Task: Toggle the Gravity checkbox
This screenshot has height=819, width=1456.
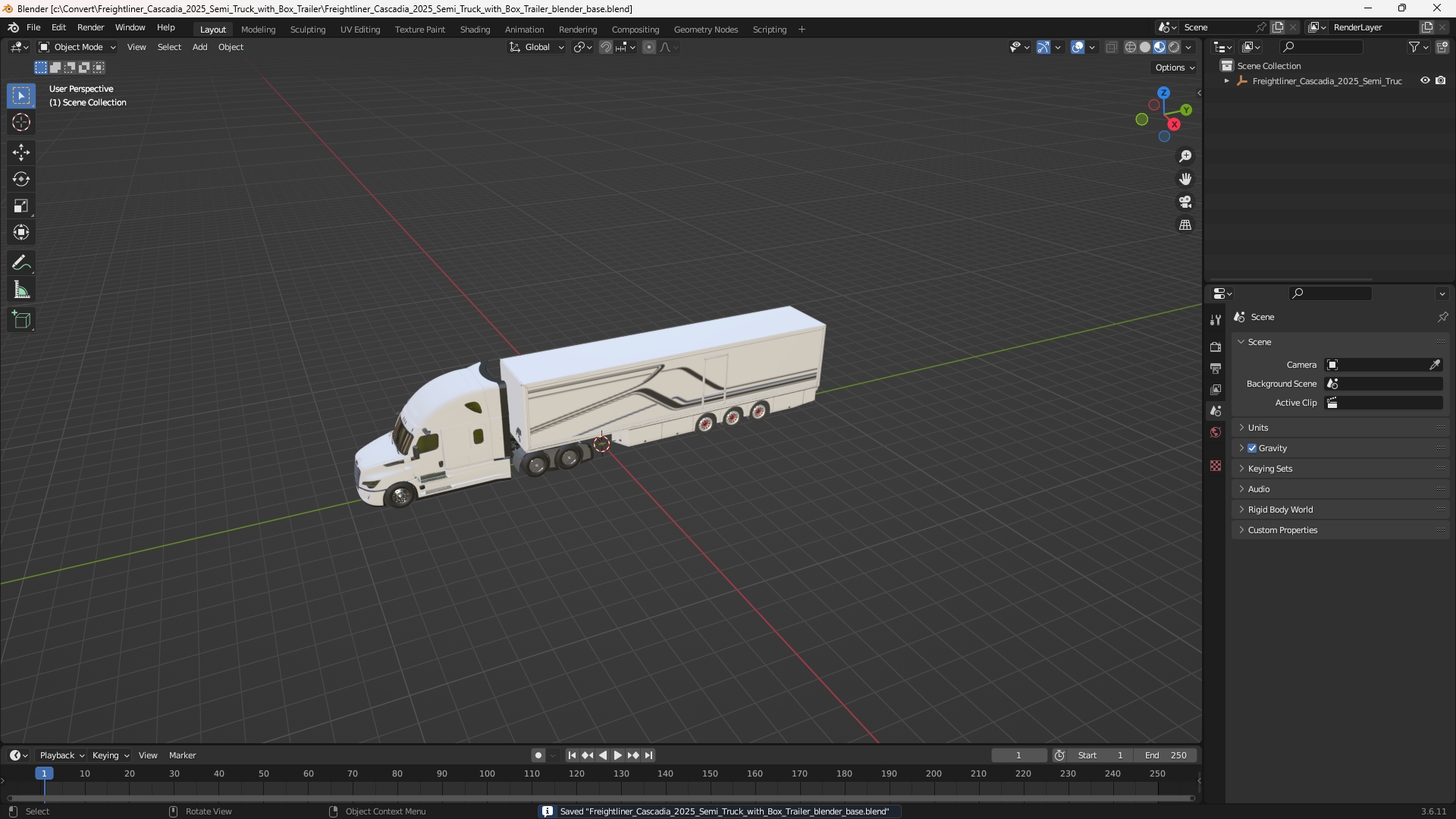Action: tap(1252, 448)
